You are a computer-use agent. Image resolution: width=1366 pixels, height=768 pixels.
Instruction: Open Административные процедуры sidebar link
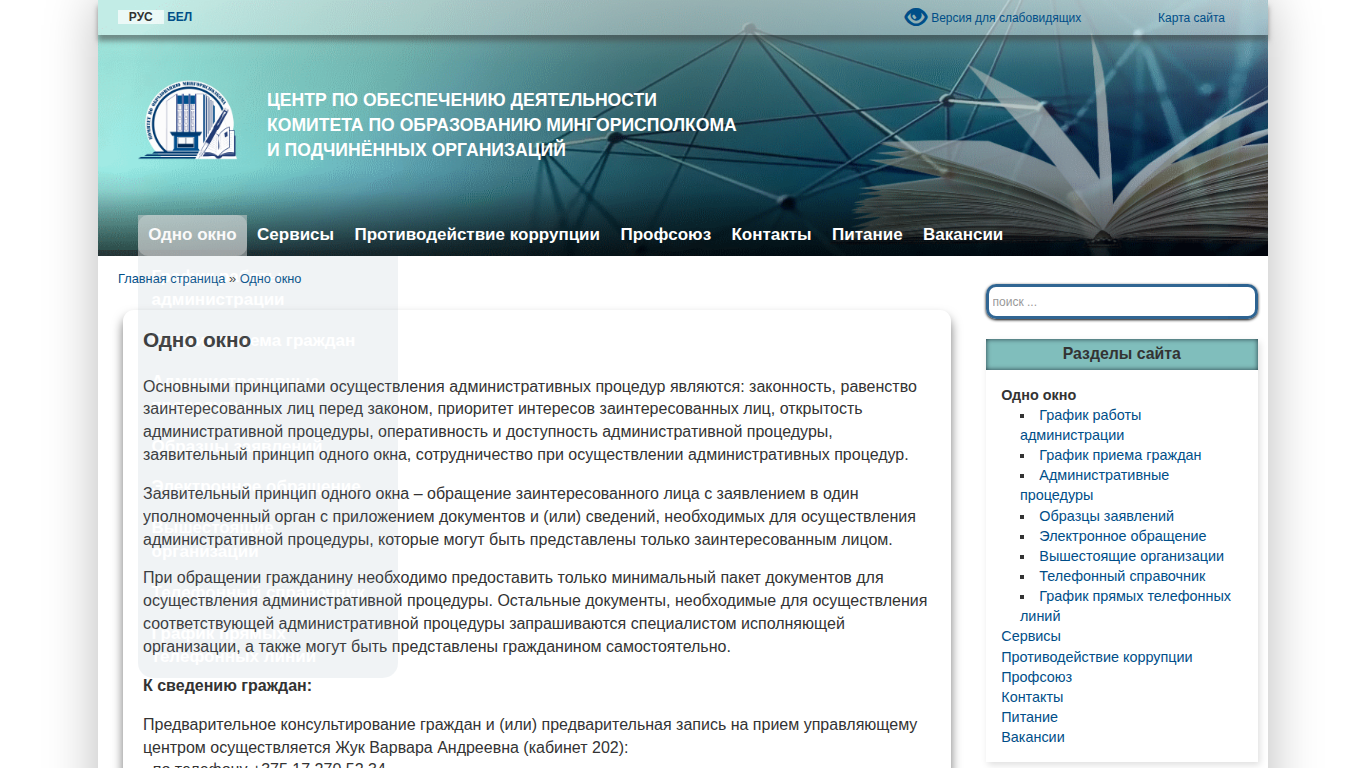(x=1094, y=485)
